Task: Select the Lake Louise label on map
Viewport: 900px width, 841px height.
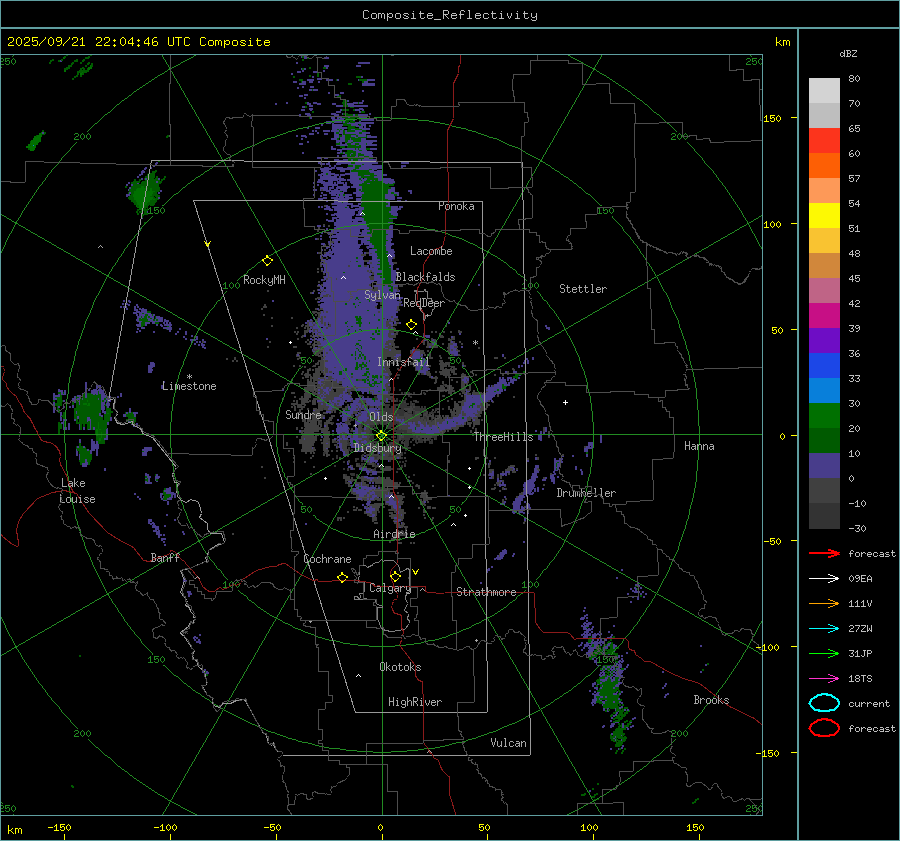Action: pos(78,491)
